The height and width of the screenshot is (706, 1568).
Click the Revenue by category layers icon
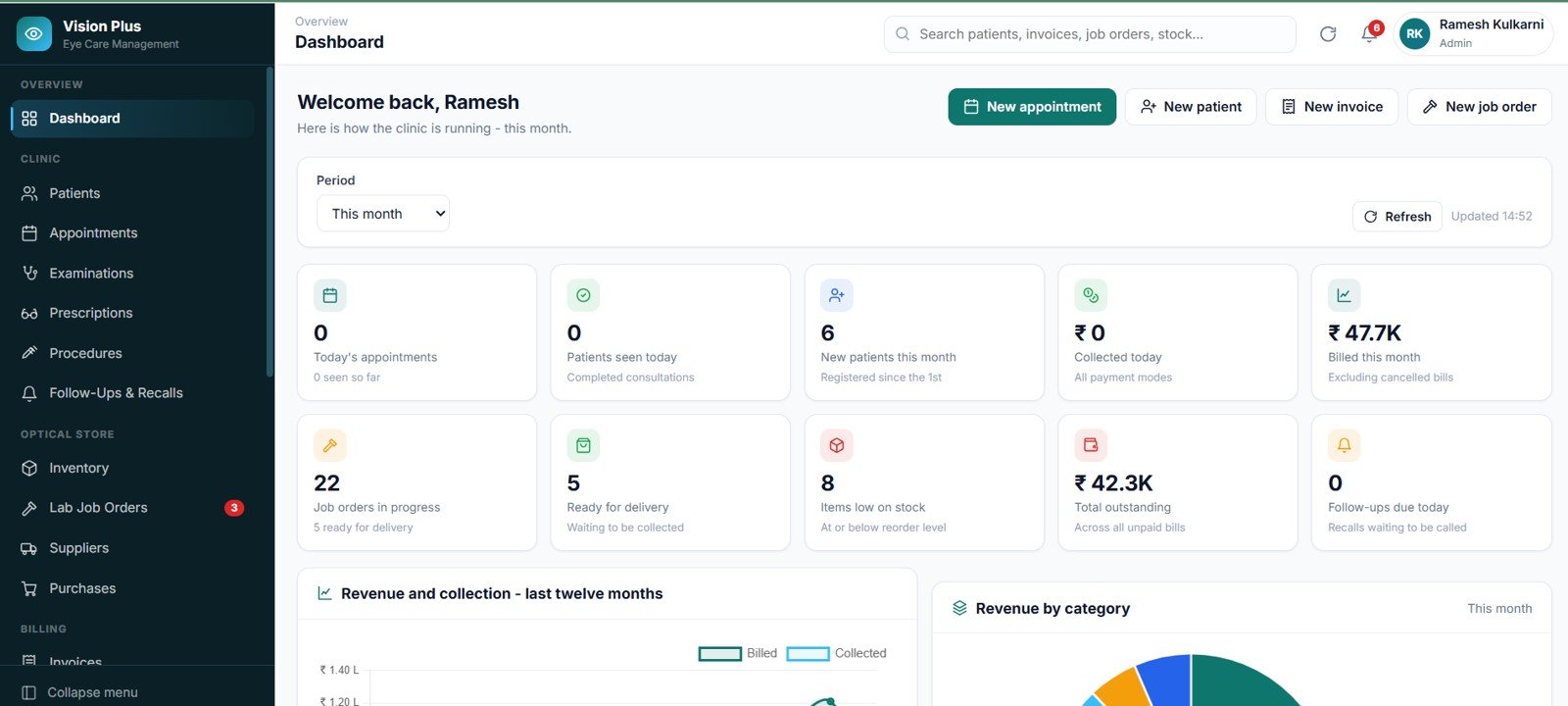coord(959,608)
